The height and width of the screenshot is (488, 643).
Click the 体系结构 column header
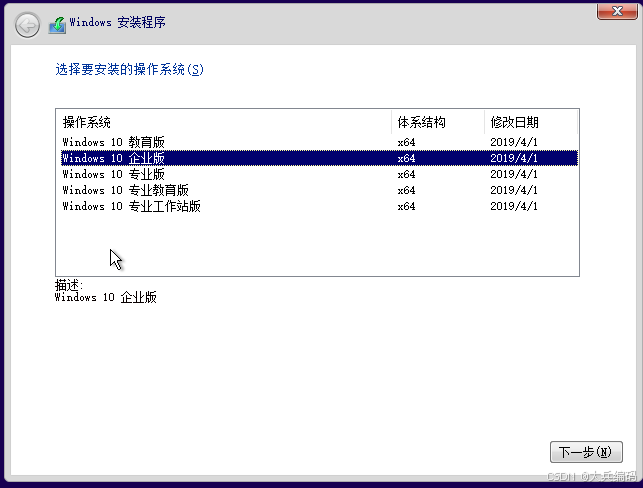[438, 122]
